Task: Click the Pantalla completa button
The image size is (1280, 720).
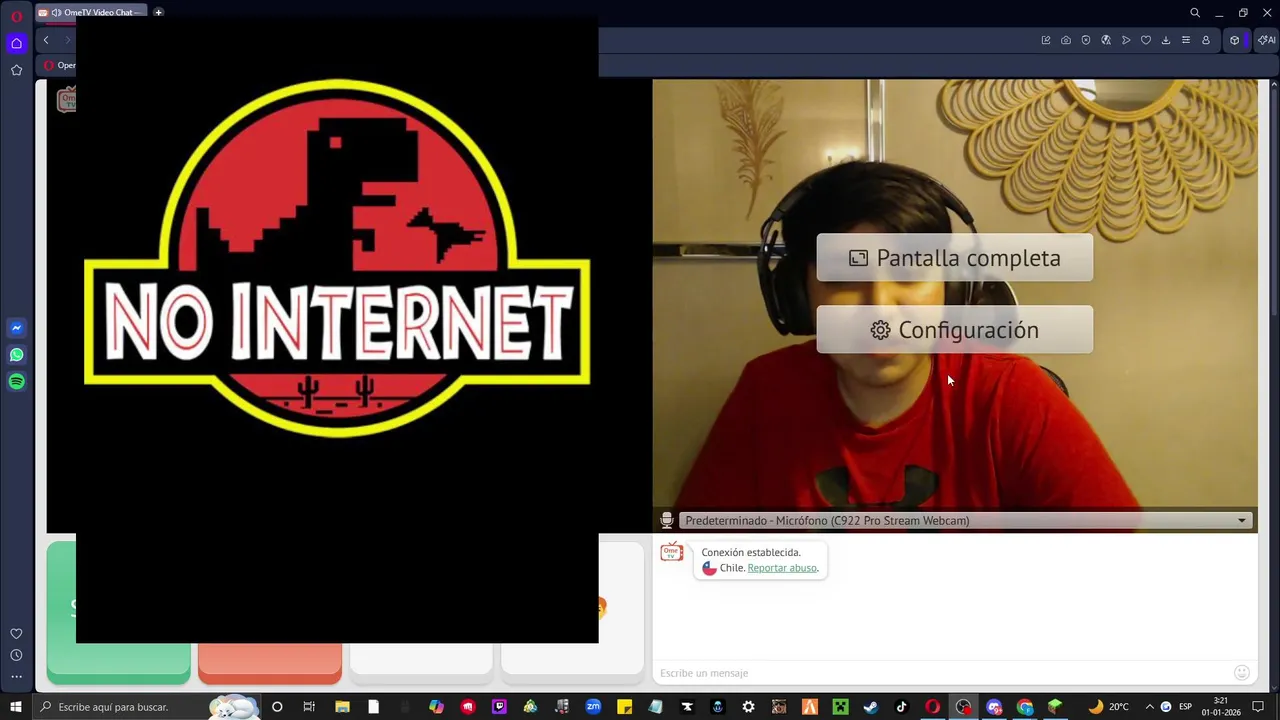Action: coord(955,258)
